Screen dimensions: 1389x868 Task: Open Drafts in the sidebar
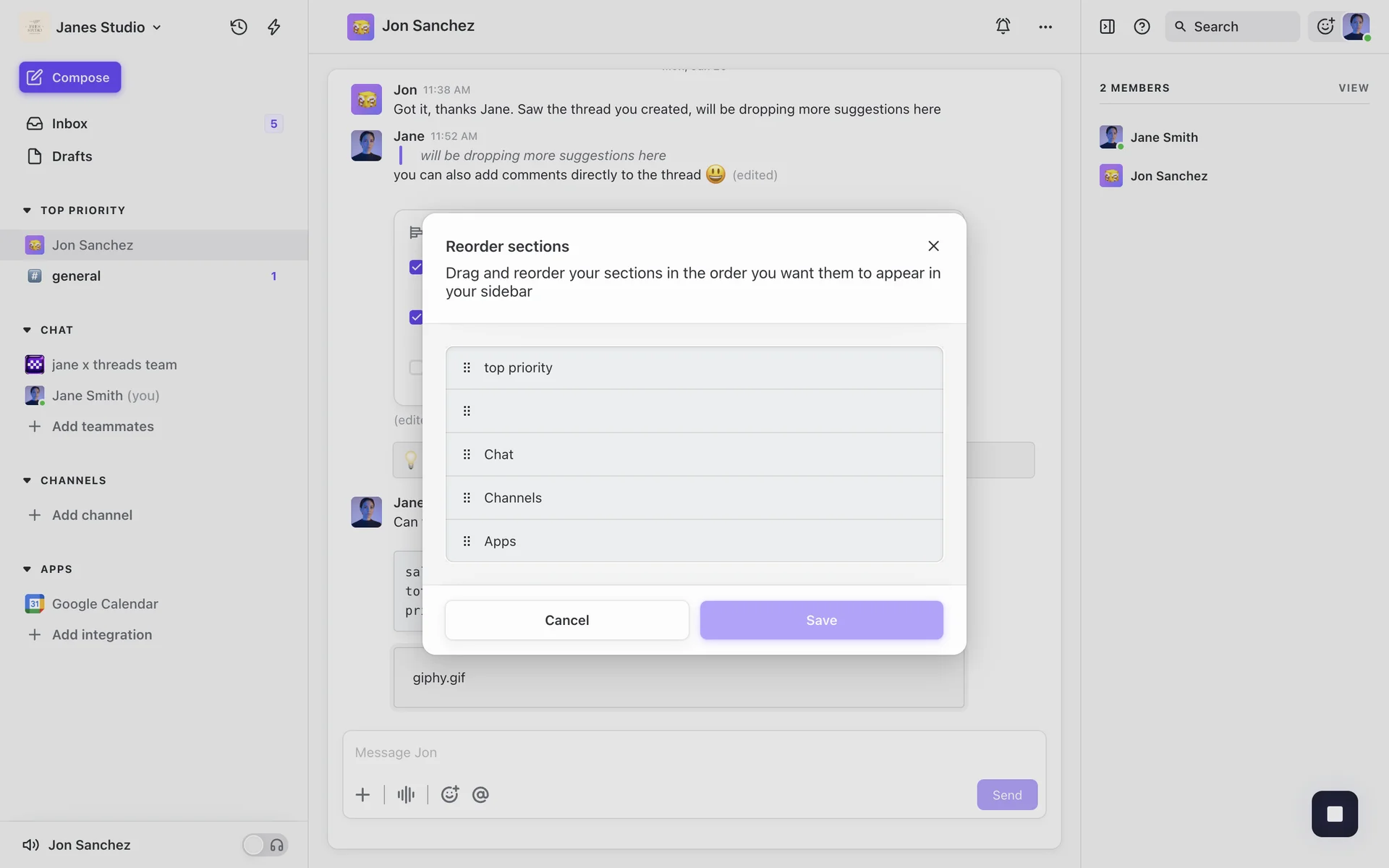72,156
